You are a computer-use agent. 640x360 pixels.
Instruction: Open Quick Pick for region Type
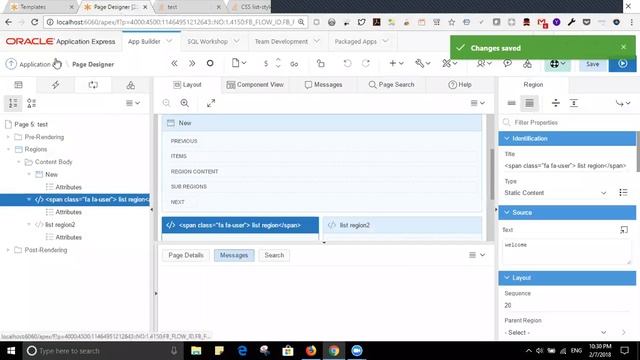pyautogui.click(x=623, y=192)
